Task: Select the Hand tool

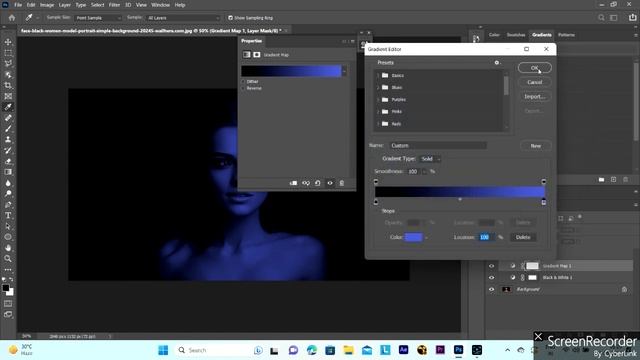Action: coord(8,248)
